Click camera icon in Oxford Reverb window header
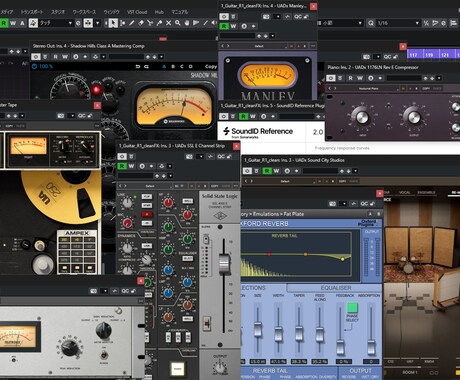Viewport: 460px width, 380px height. [332, 203]
